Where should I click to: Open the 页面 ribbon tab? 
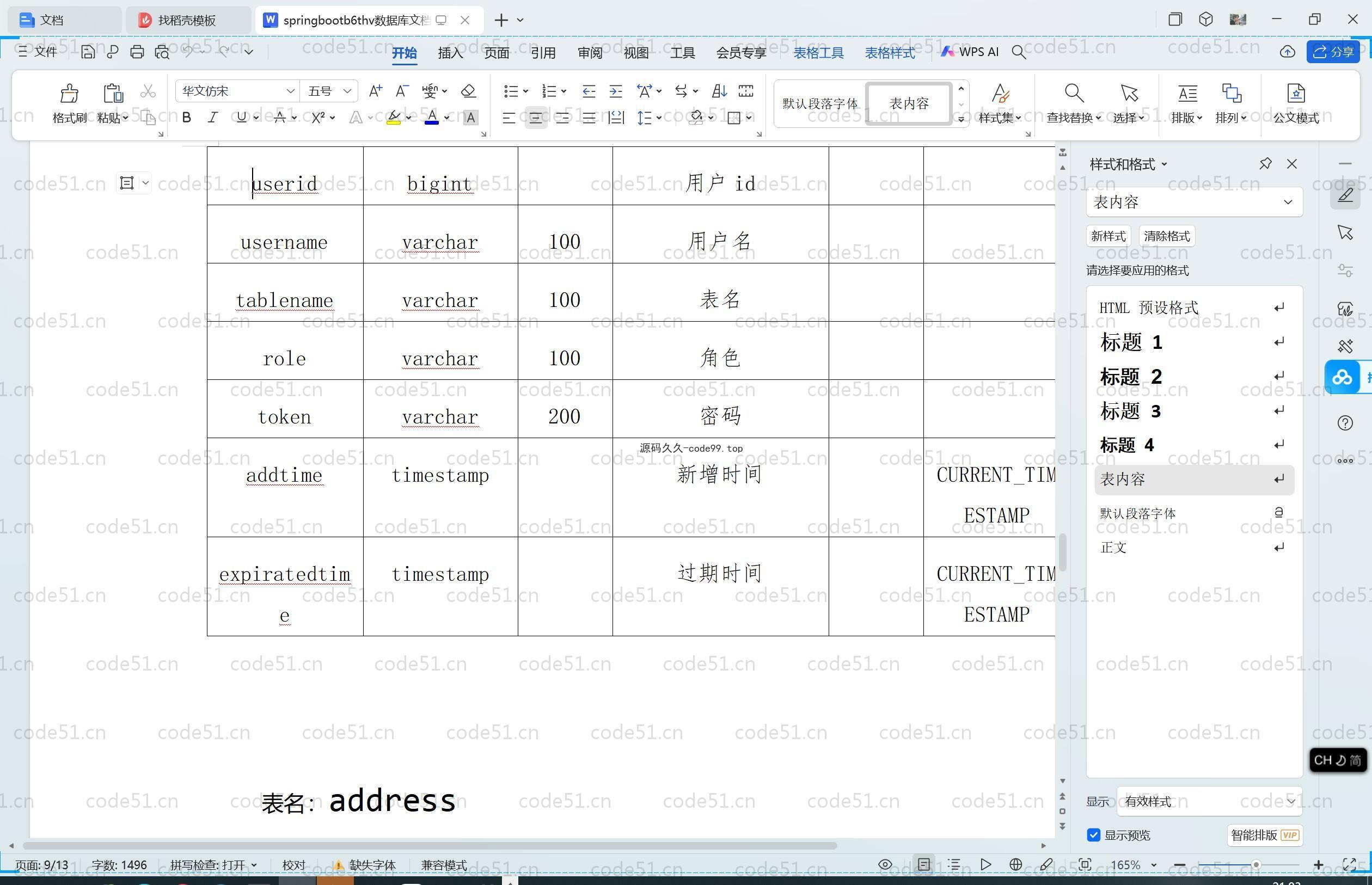497,52
